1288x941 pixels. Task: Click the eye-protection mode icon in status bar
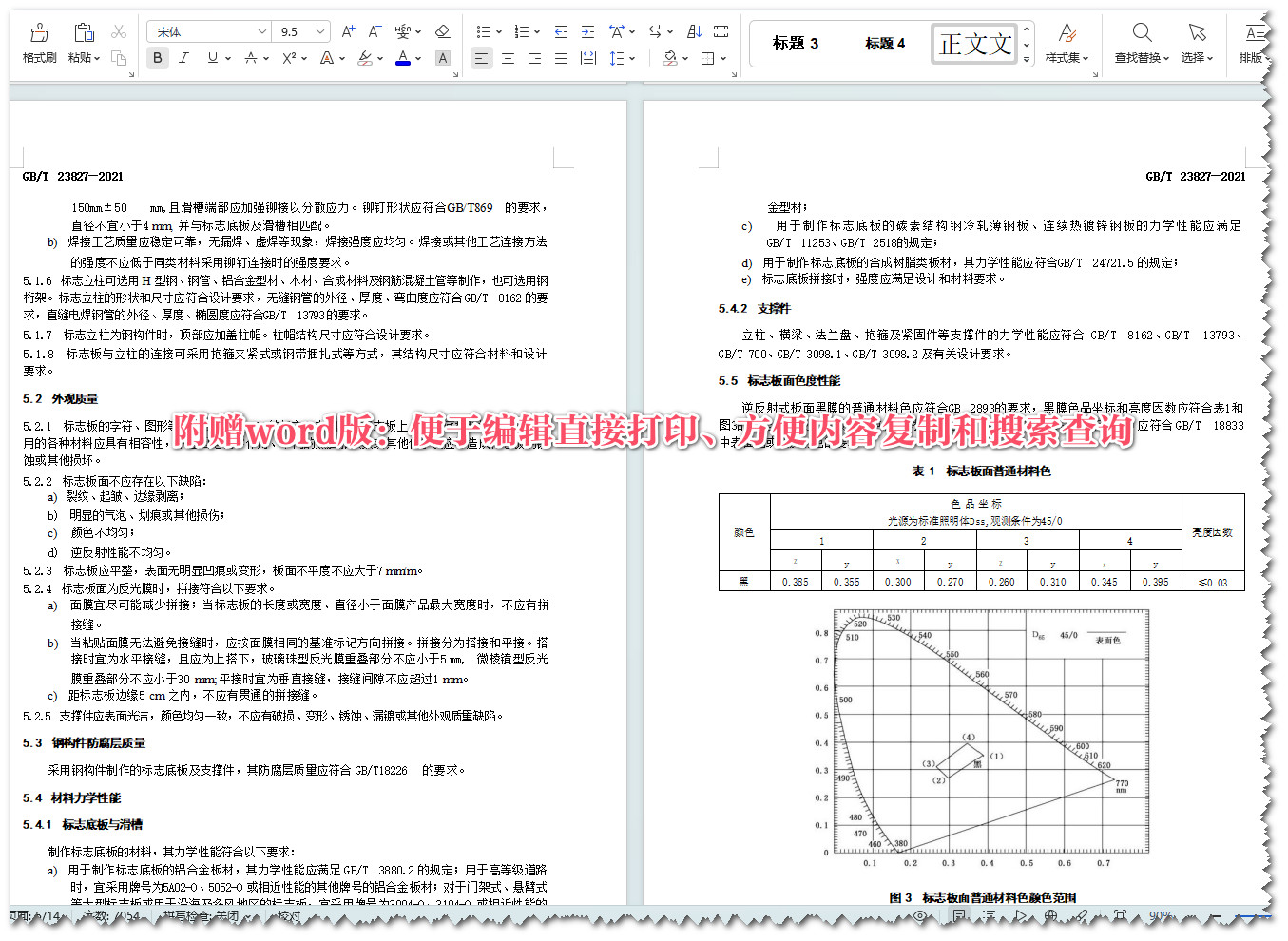(919, 915)
